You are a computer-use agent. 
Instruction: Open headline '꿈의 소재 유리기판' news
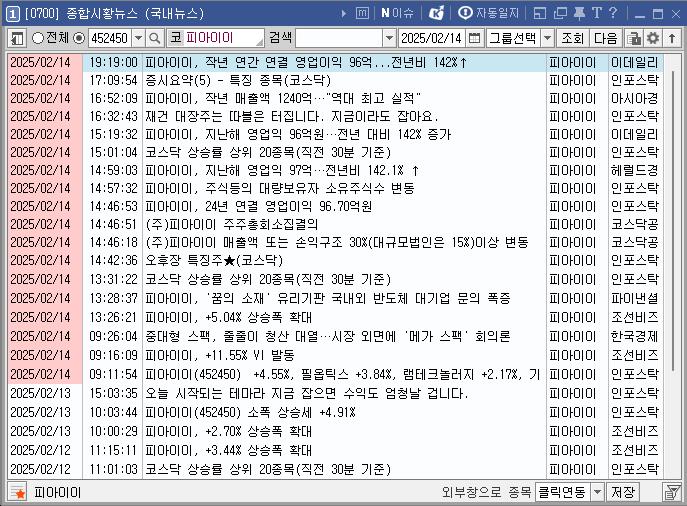(328, 299)
